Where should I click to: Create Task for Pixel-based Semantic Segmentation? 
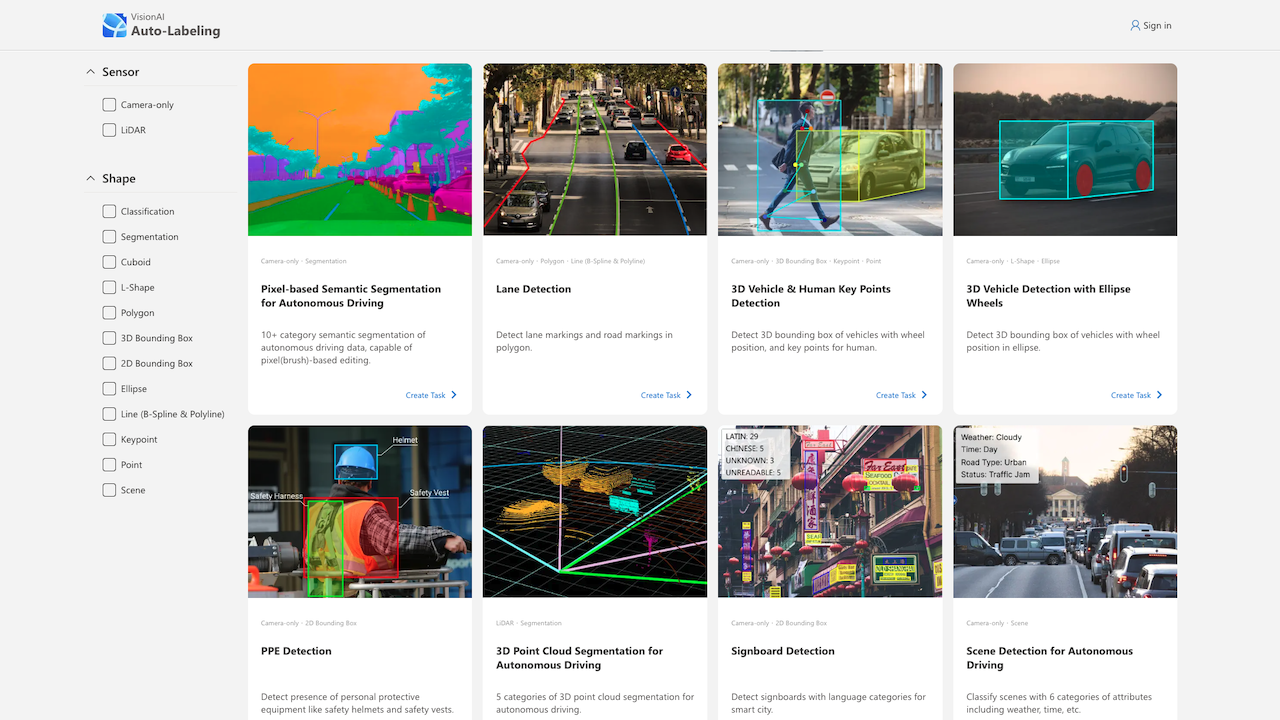(x=431, y=395)
